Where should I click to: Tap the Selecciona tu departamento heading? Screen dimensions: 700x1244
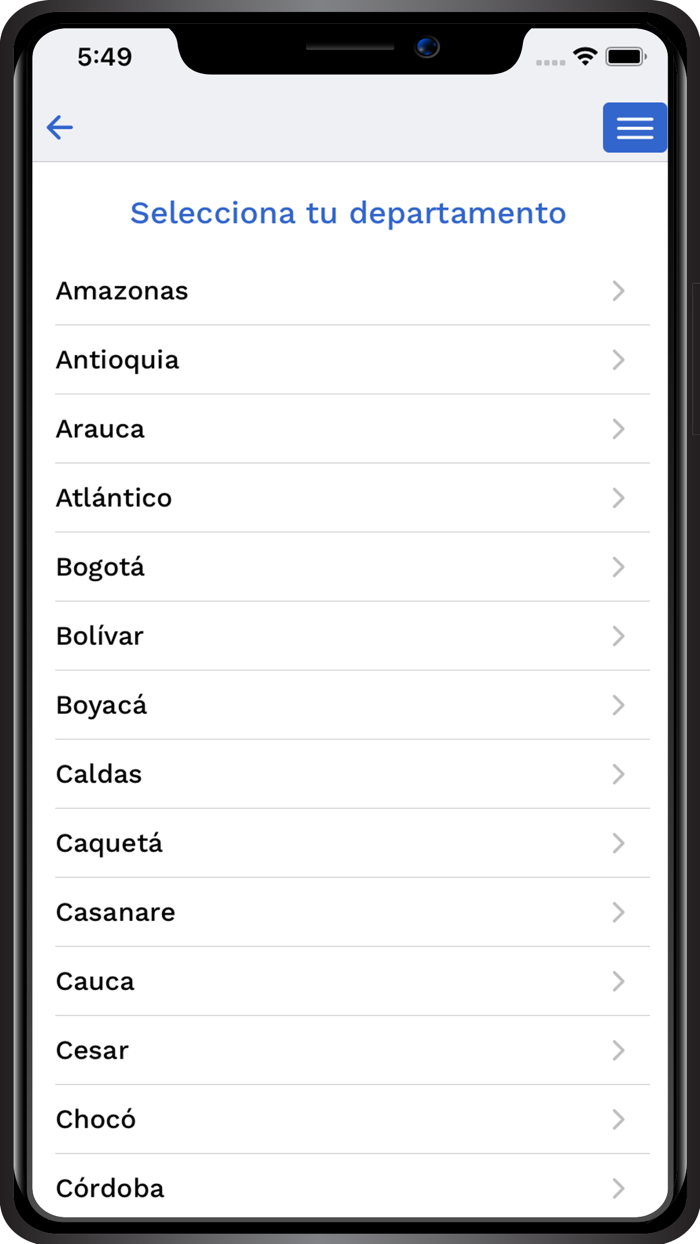(348, 212)
